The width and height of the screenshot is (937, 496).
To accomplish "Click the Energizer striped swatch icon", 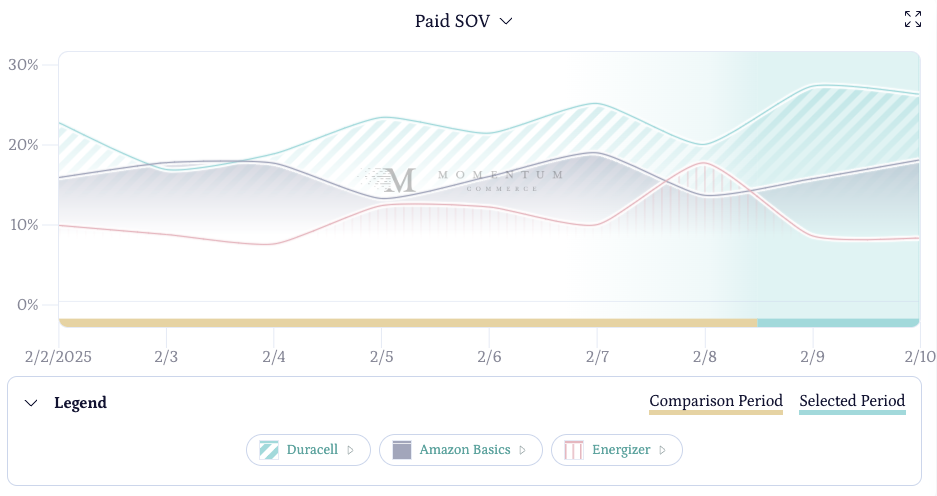I will click(574, 450).
